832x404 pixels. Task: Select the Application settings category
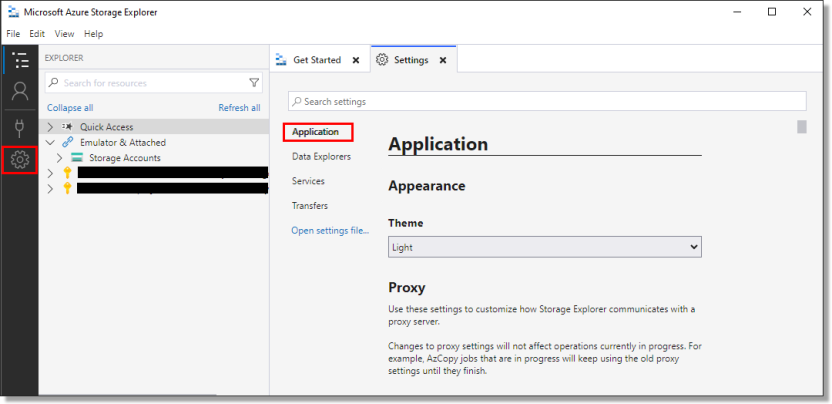coord(316,132)
